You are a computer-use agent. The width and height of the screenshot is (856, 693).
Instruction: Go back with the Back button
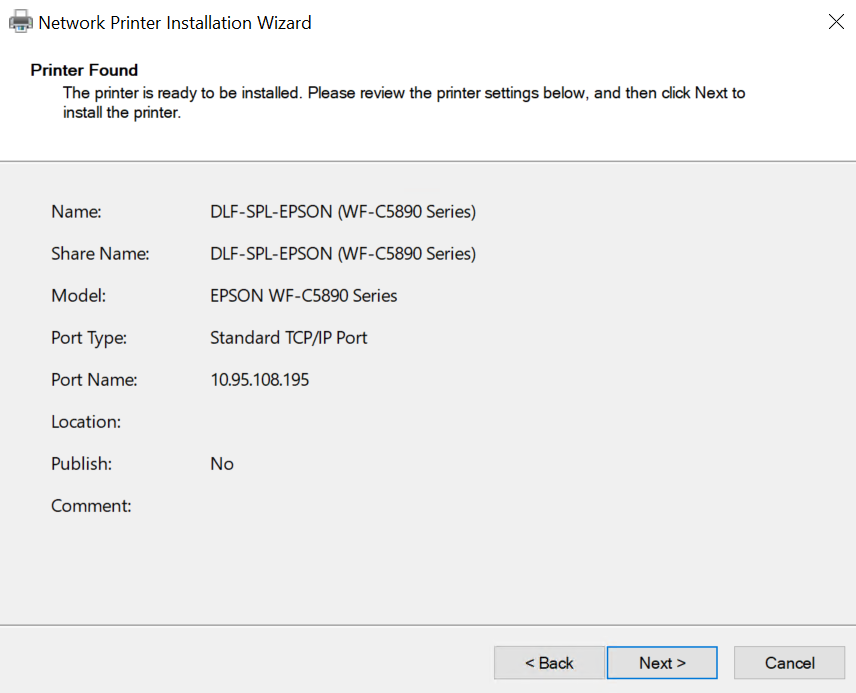click(x=549, y=663)
